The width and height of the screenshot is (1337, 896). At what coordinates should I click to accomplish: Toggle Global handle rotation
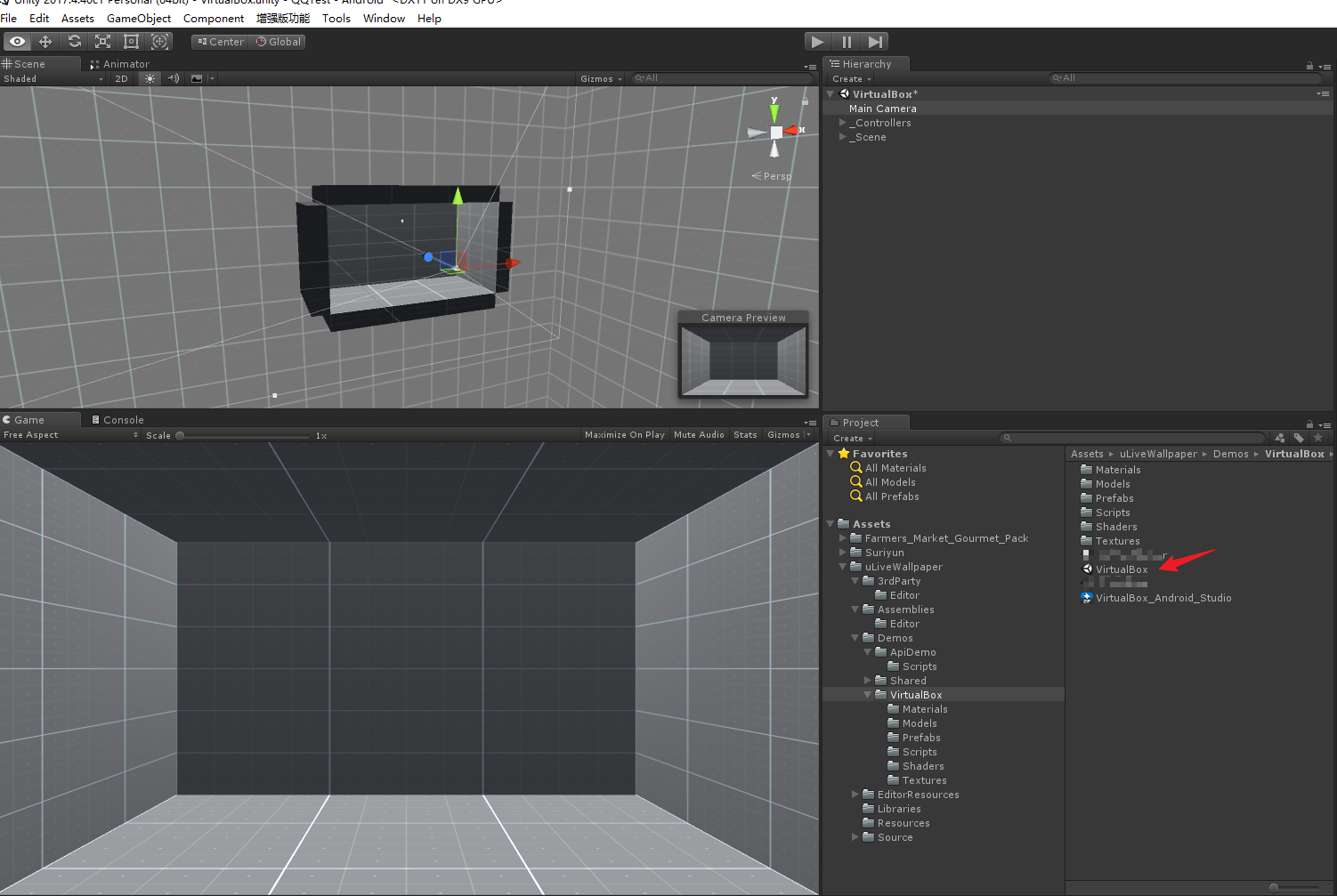(279, 42)
